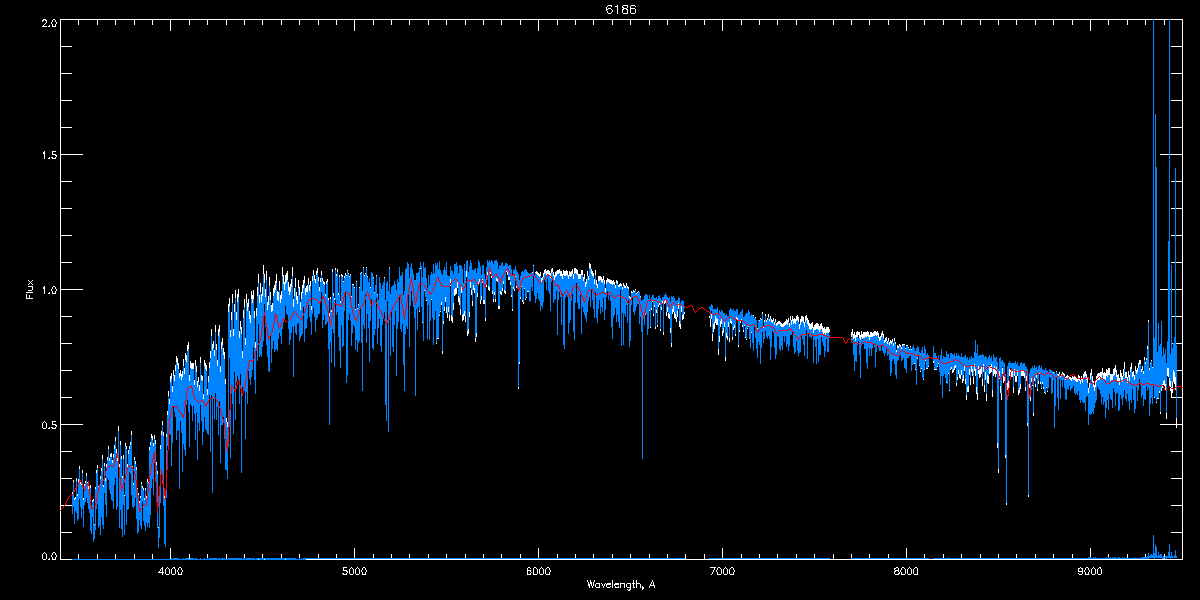
Task: Click the Flux y-axis label
Action: coord(30,290)
